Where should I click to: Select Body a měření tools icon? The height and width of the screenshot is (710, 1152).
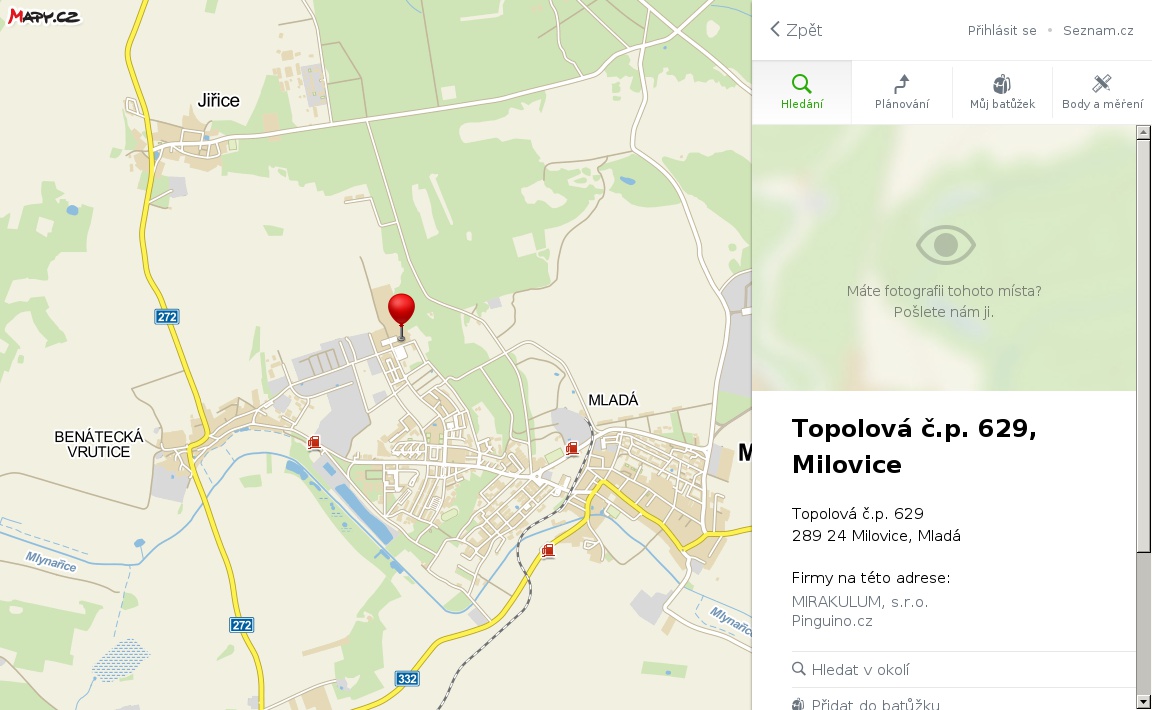1102,83
